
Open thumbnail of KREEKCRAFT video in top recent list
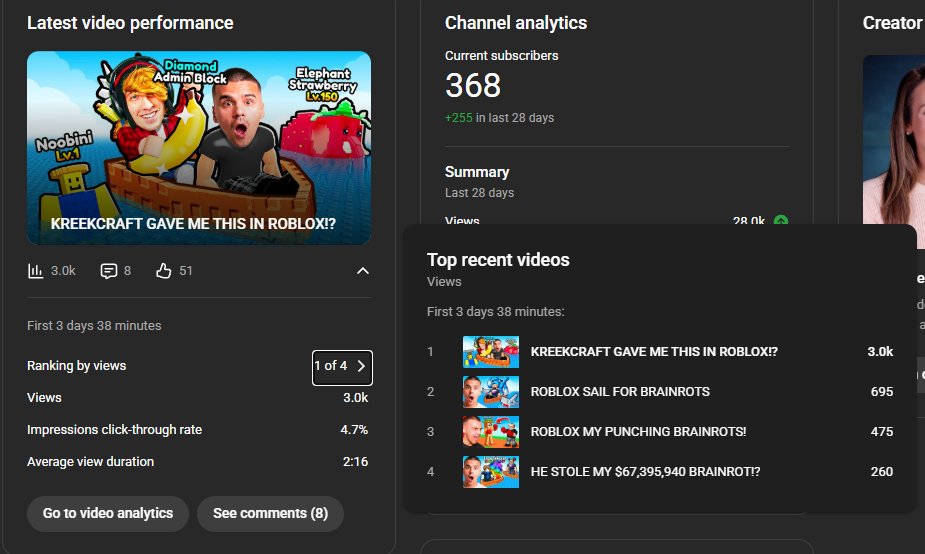click(491, 352)
